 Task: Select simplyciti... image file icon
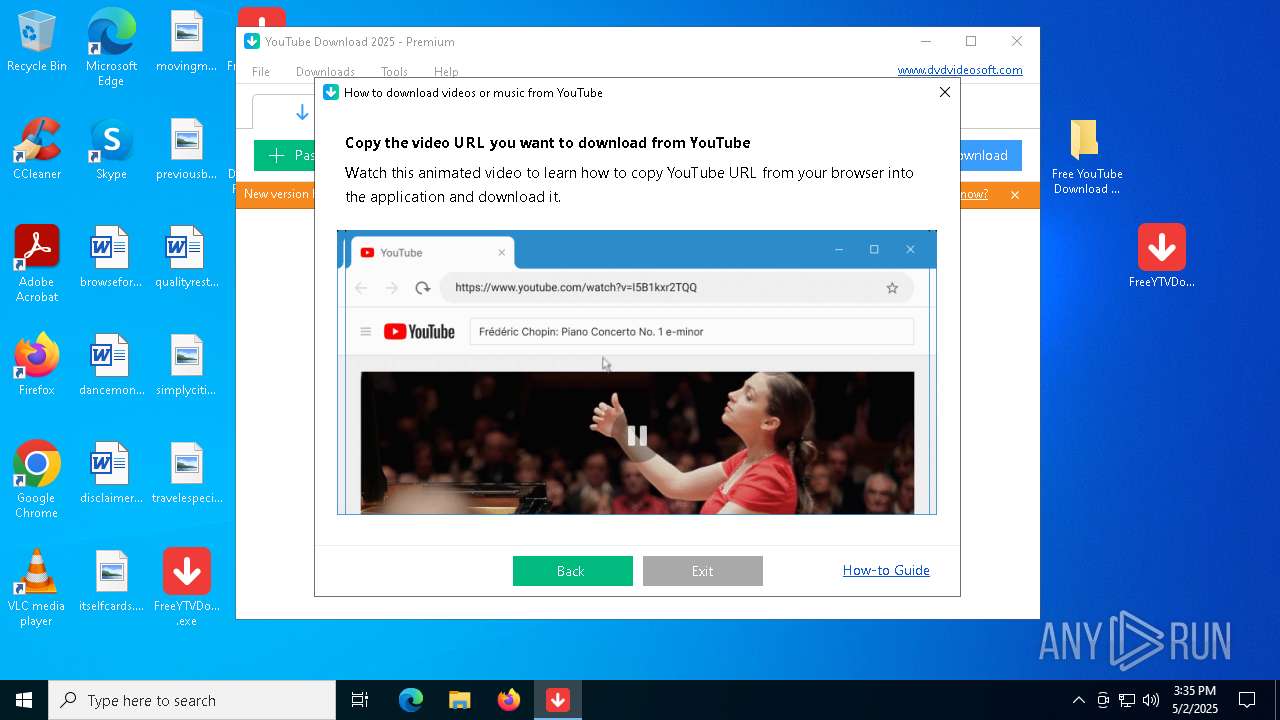(x=186, y=366)
